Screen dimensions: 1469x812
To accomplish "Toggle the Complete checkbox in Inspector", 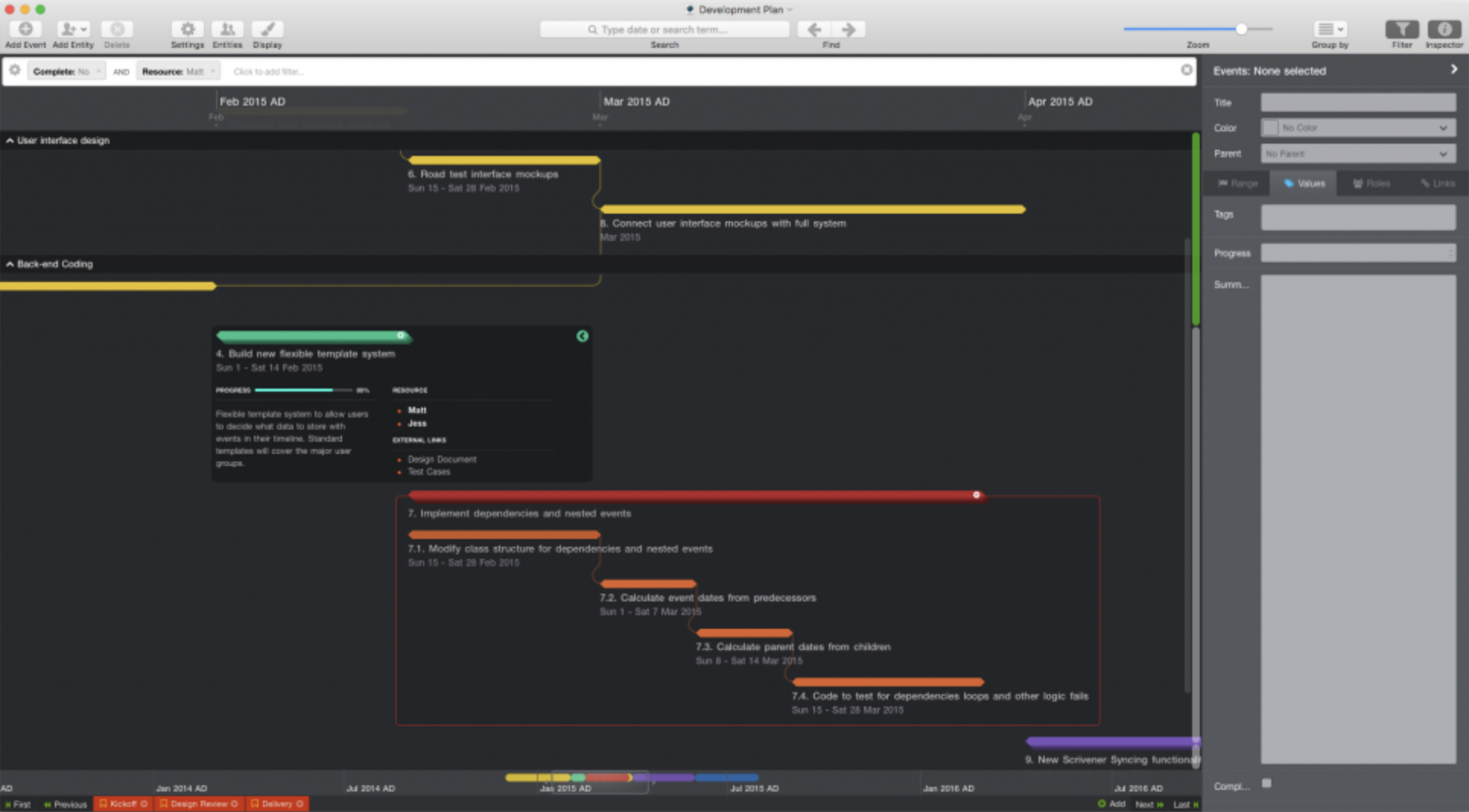I will [1266, 783].
